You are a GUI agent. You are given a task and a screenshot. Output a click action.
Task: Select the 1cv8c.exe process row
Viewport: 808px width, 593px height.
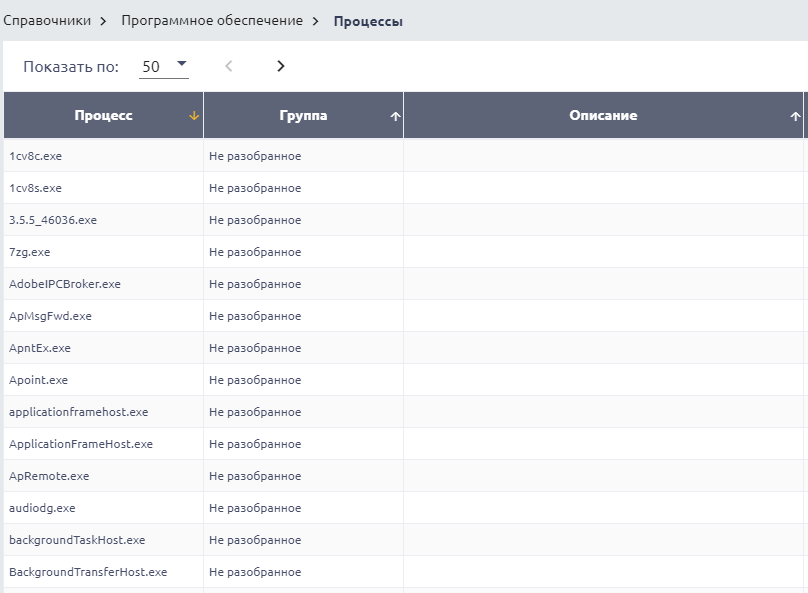click(x=36, y=156)
